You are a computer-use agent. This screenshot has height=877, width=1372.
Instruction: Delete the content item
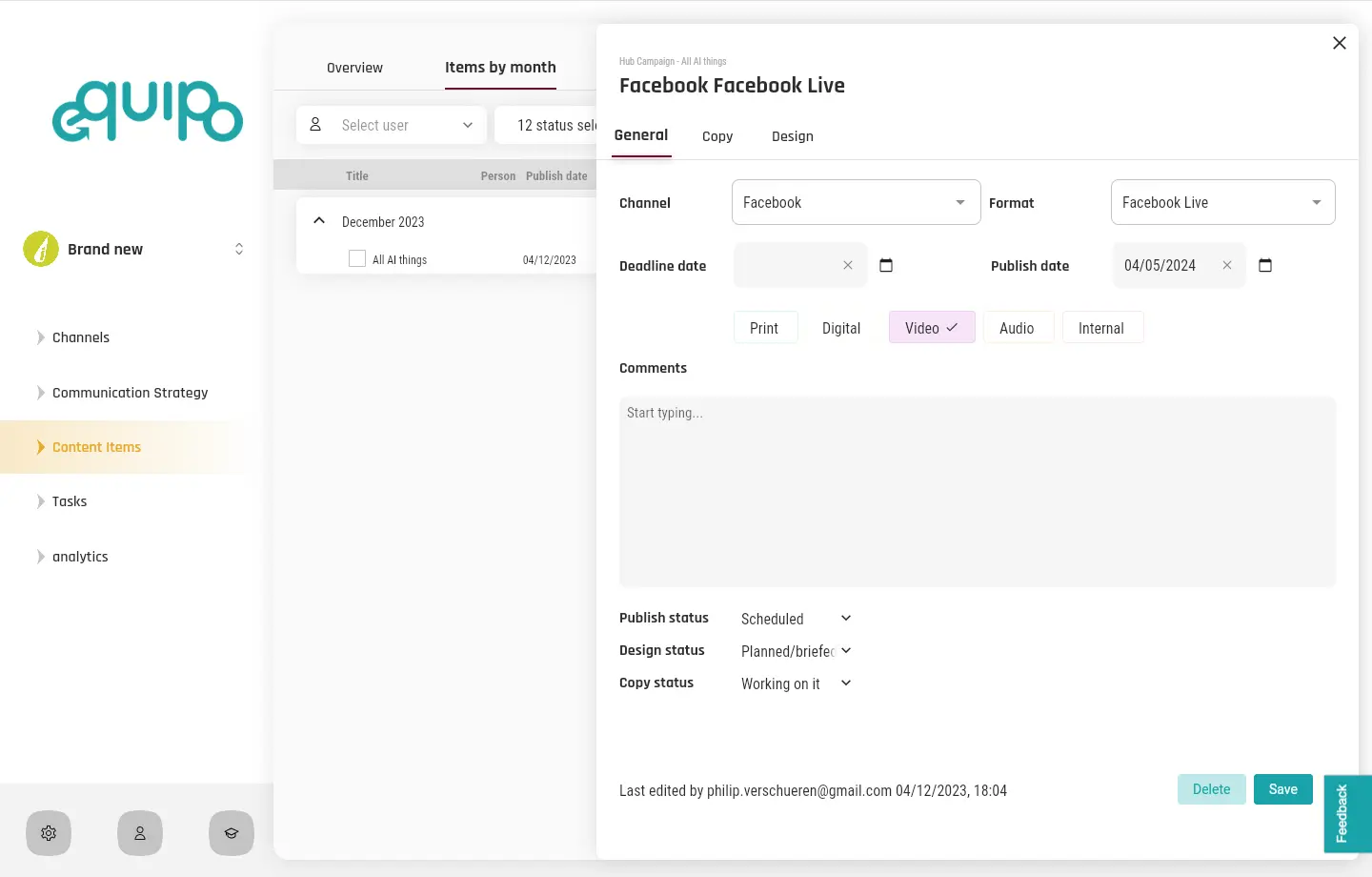1212,789
